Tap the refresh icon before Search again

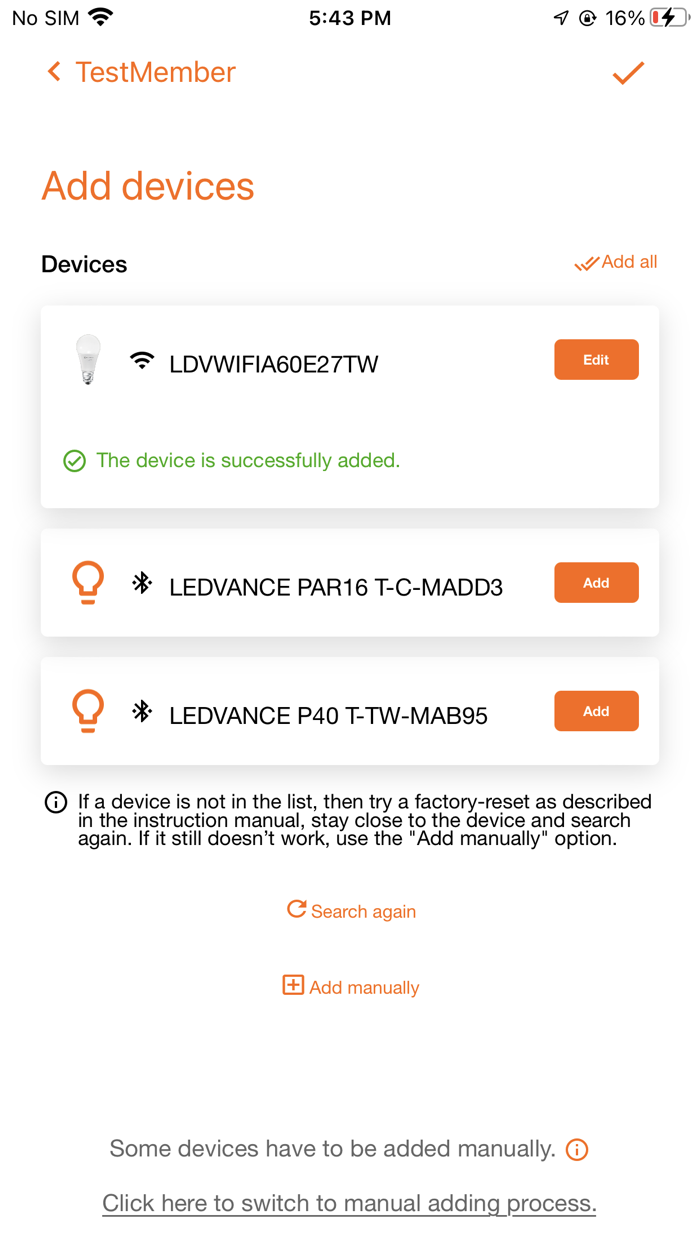click(295, 910)
